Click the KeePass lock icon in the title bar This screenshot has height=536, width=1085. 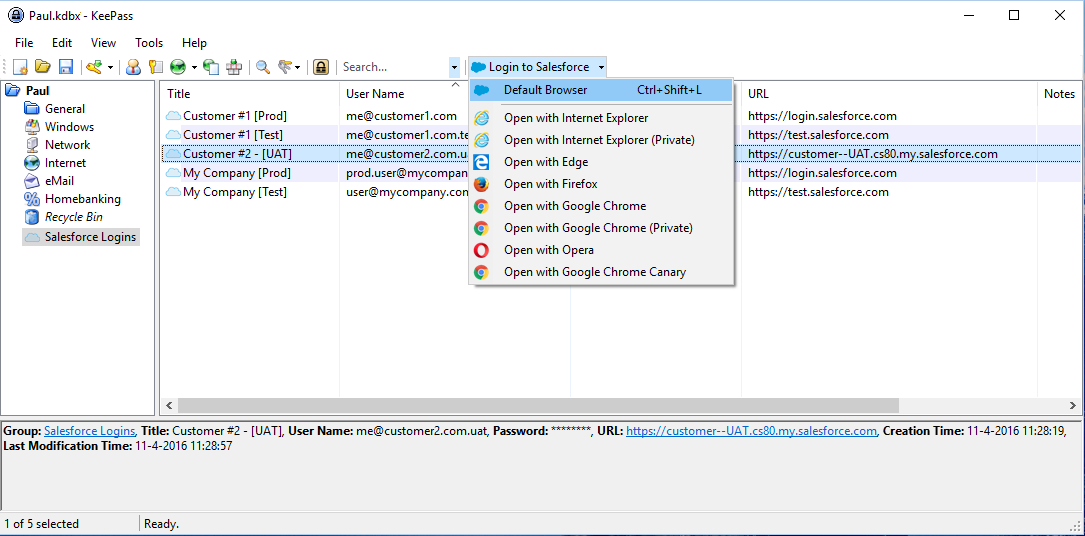point(15,15)
